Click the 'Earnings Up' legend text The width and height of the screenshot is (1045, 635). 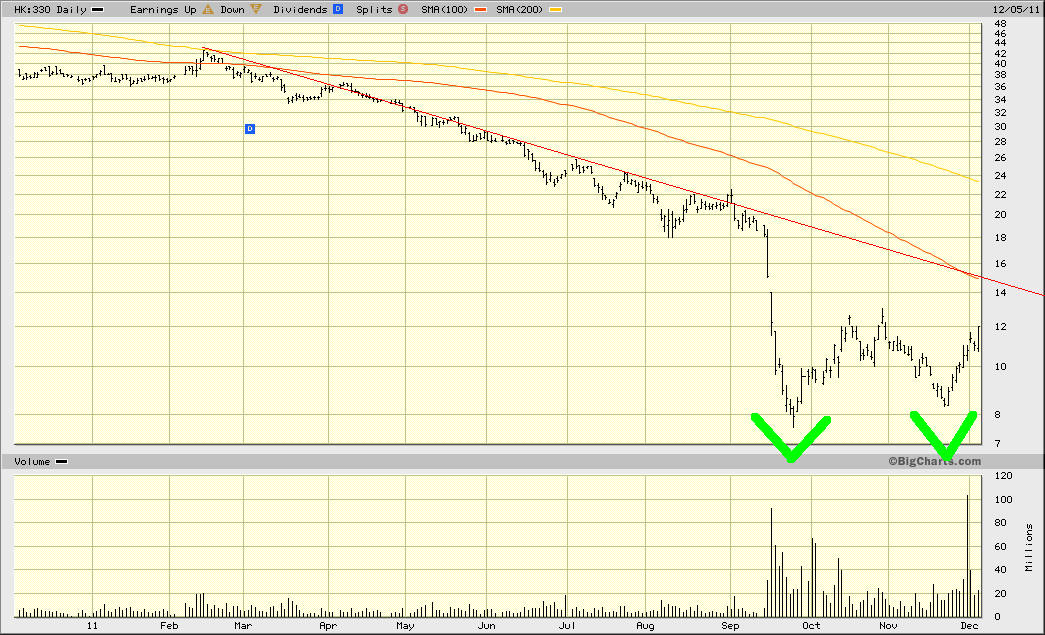coord(163,9)
